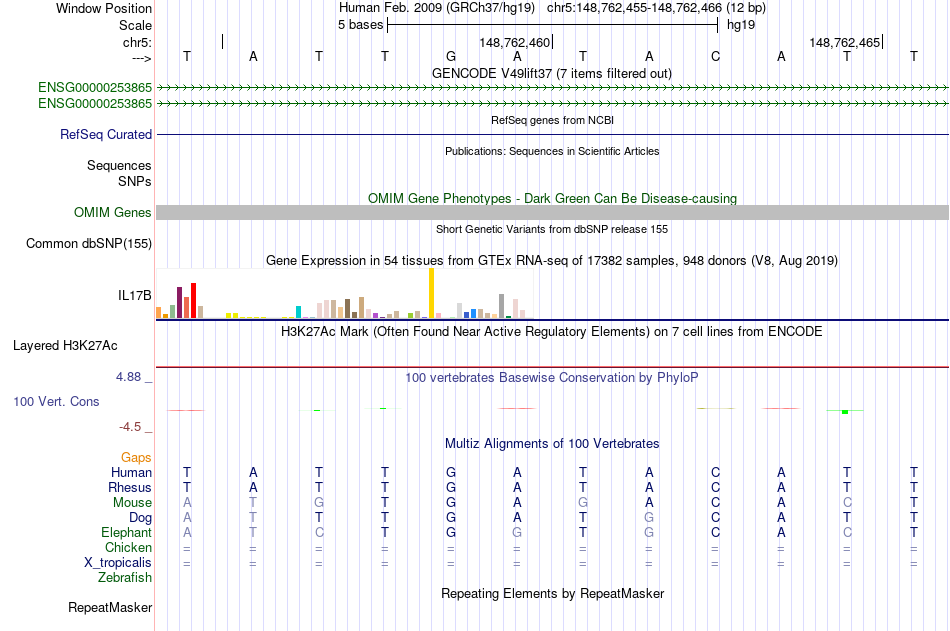
Task: Click the H3K27Ac Mark track title
Action: pos(552,332)
